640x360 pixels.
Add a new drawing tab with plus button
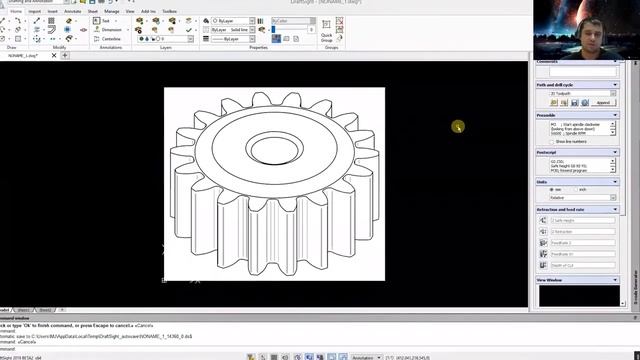coord(65,55)
